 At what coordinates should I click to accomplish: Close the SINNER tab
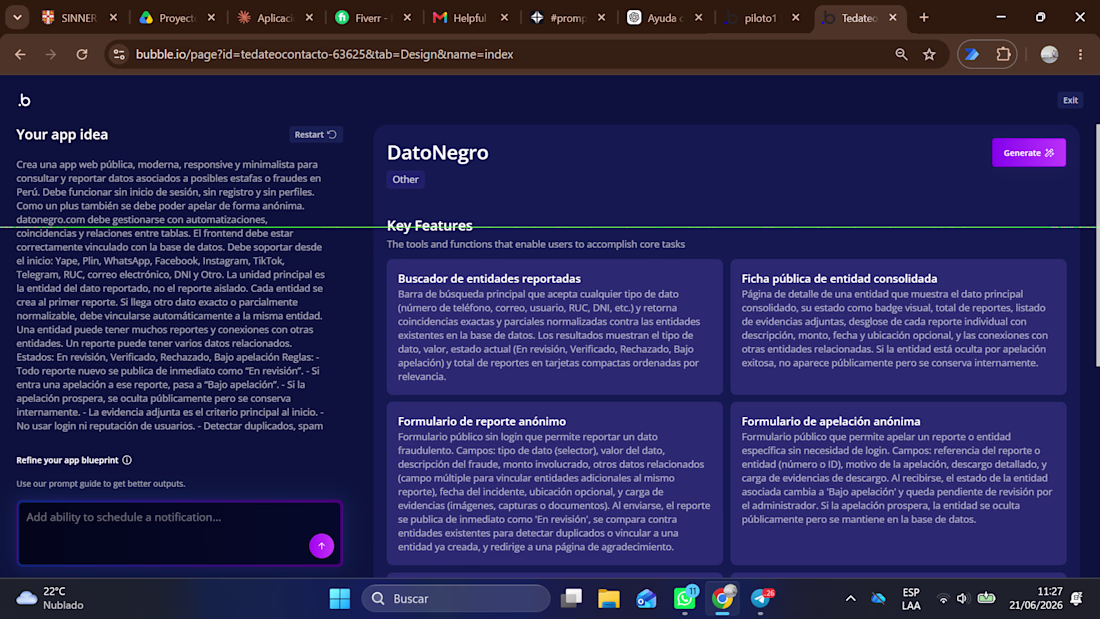(x=114, y=18)
